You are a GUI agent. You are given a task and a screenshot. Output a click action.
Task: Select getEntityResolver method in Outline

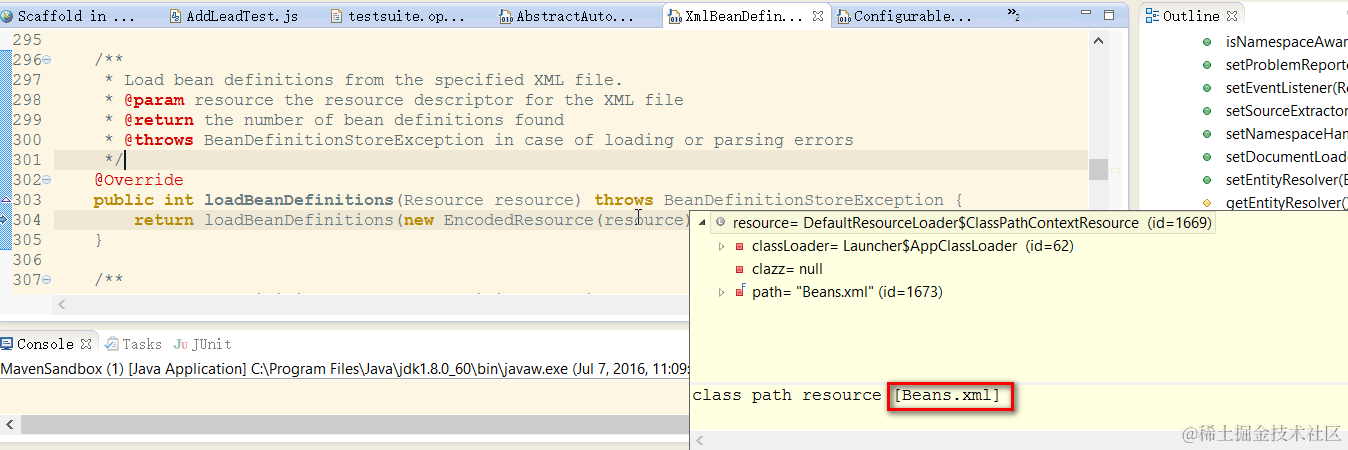1286,203
